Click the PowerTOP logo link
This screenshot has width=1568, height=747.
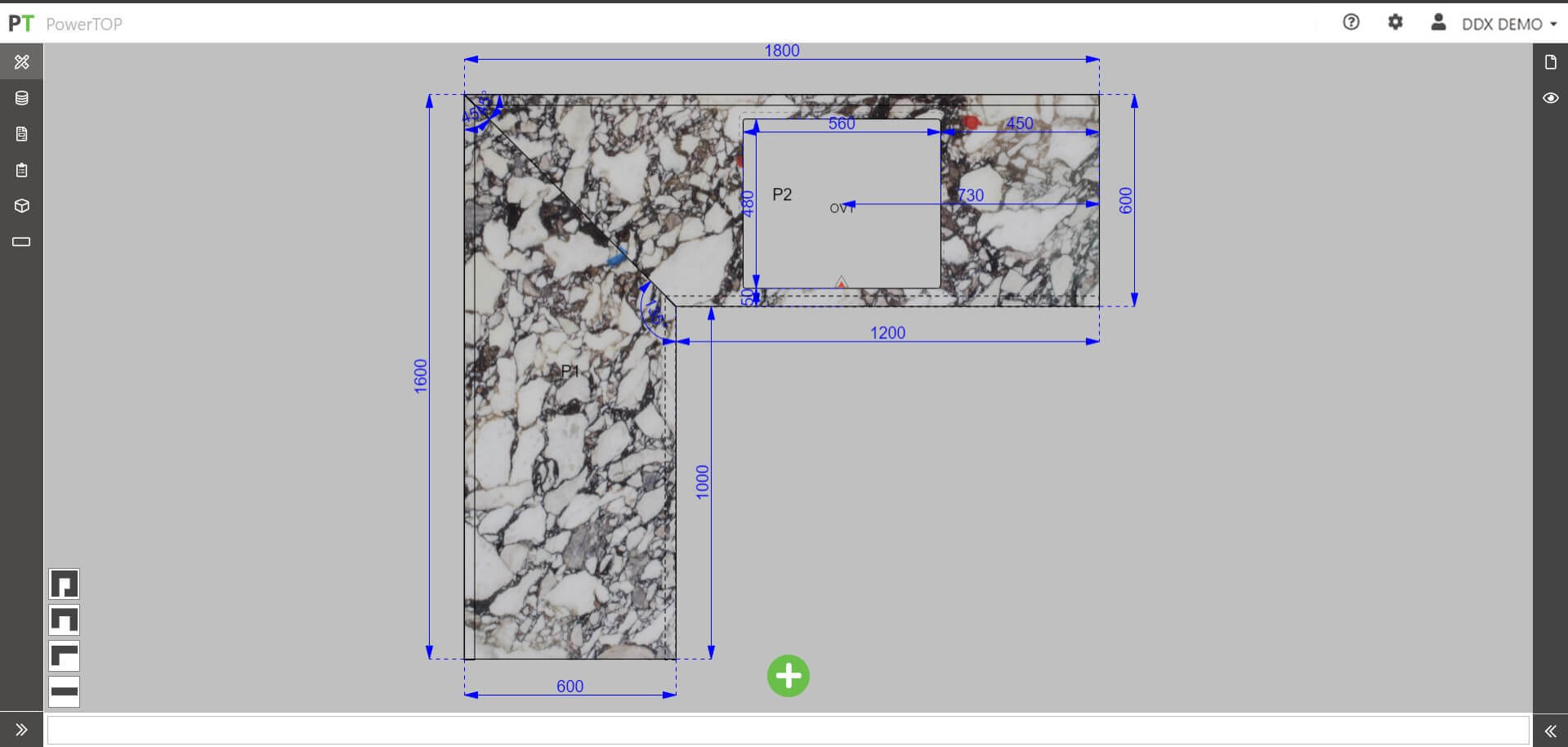(x=65, y=24)
